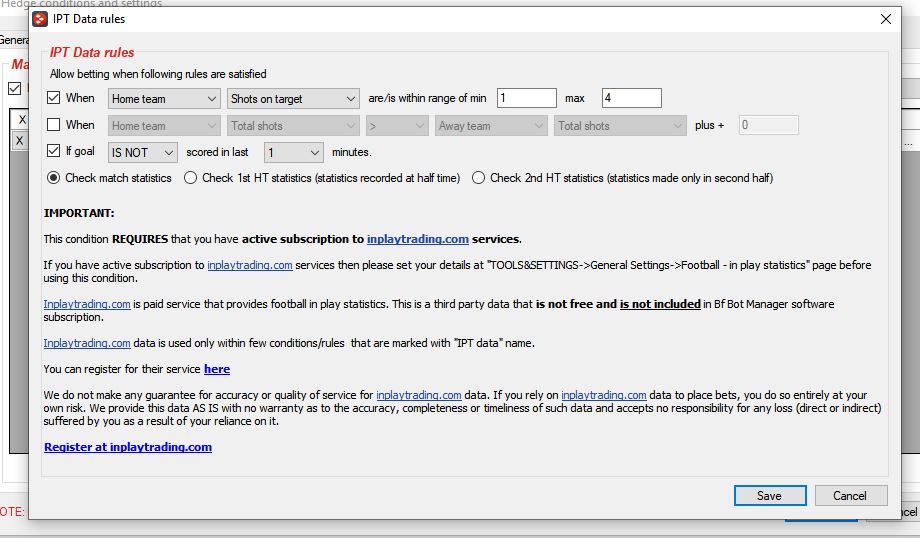Open the greater-than operator dropdown
This screenshot has height=538, width=920.
click(397, 126)
